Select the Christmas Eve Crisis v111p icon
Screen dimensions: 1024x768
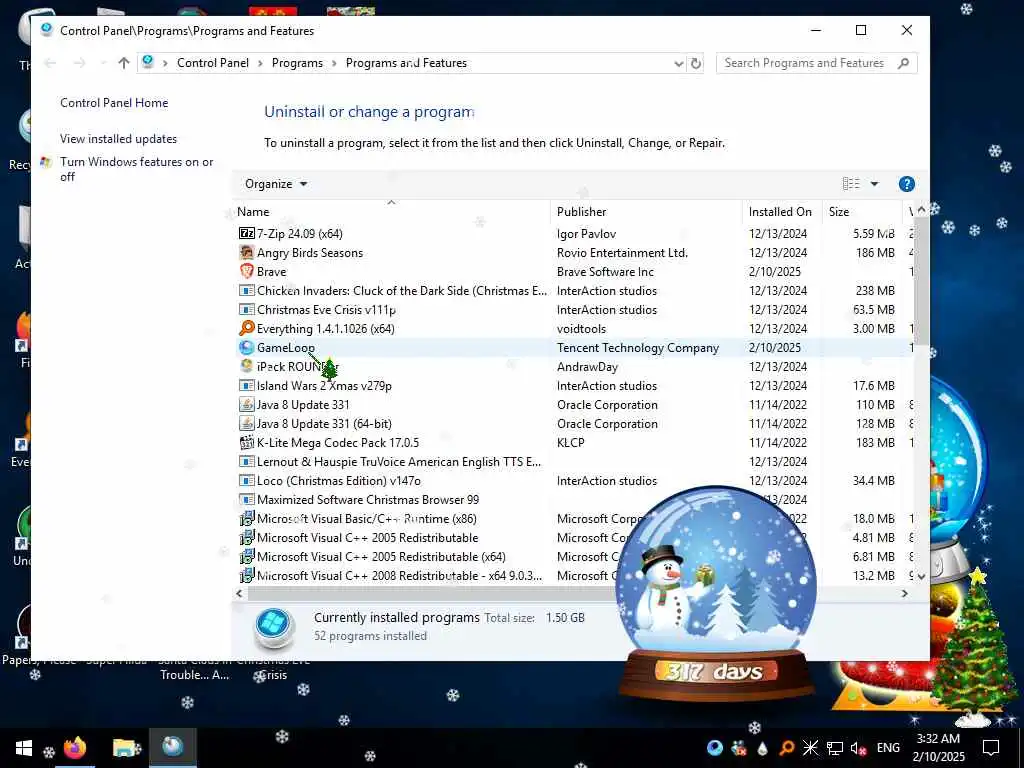(x=246, y=310)
